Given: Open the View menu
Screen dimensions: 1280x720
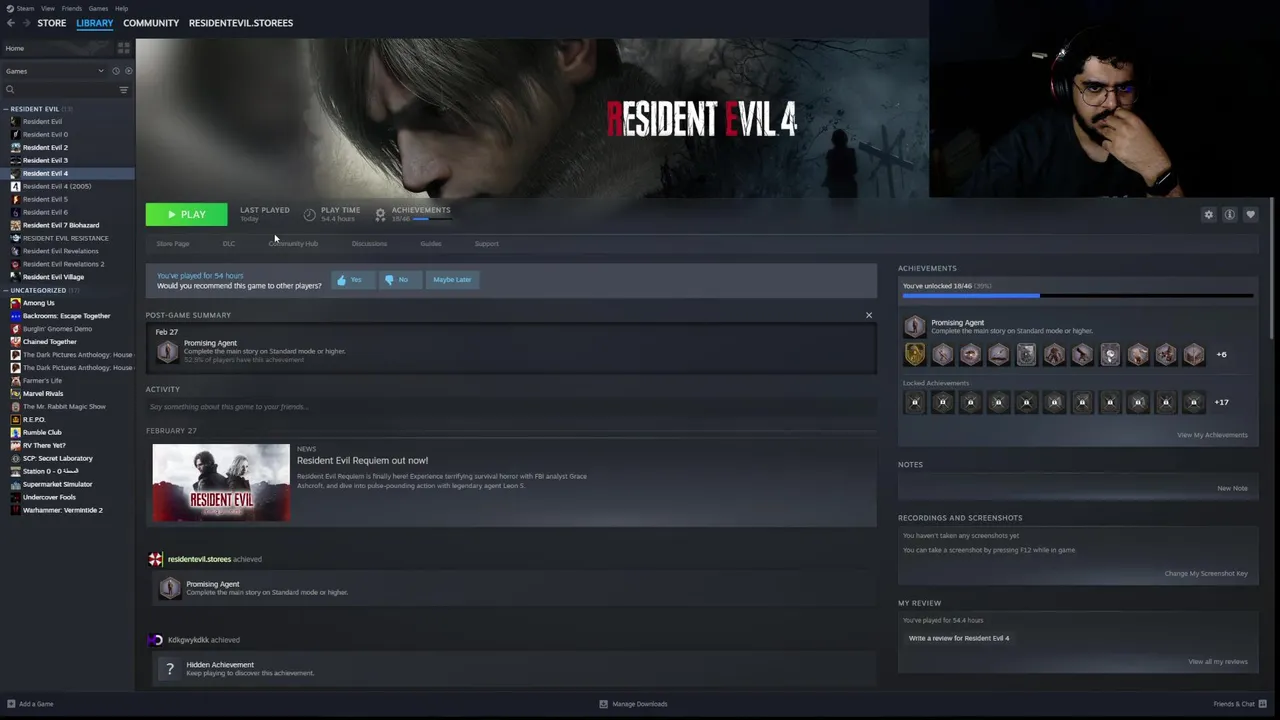Looking at the screenshot, I should pos(48,8).
